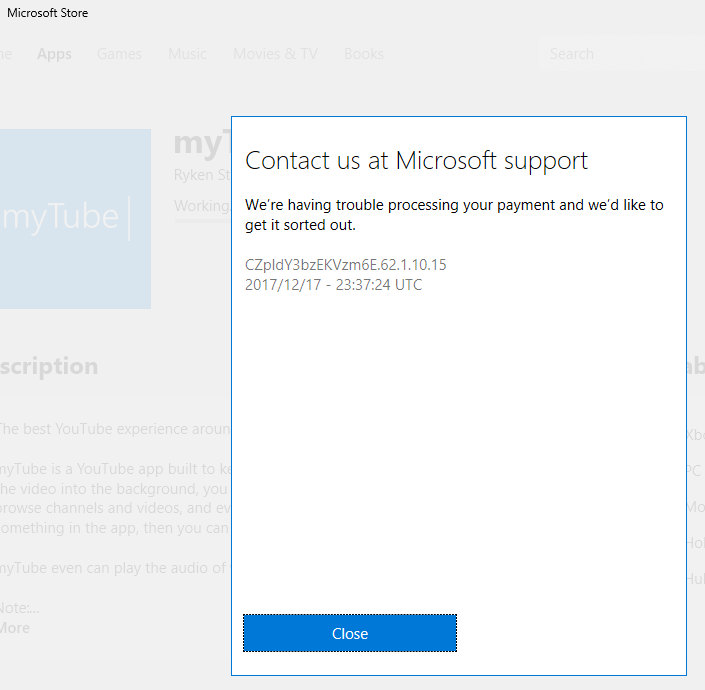Click the 'trouble processing your payment' message
705x690 pixels.
coord(454,214)
